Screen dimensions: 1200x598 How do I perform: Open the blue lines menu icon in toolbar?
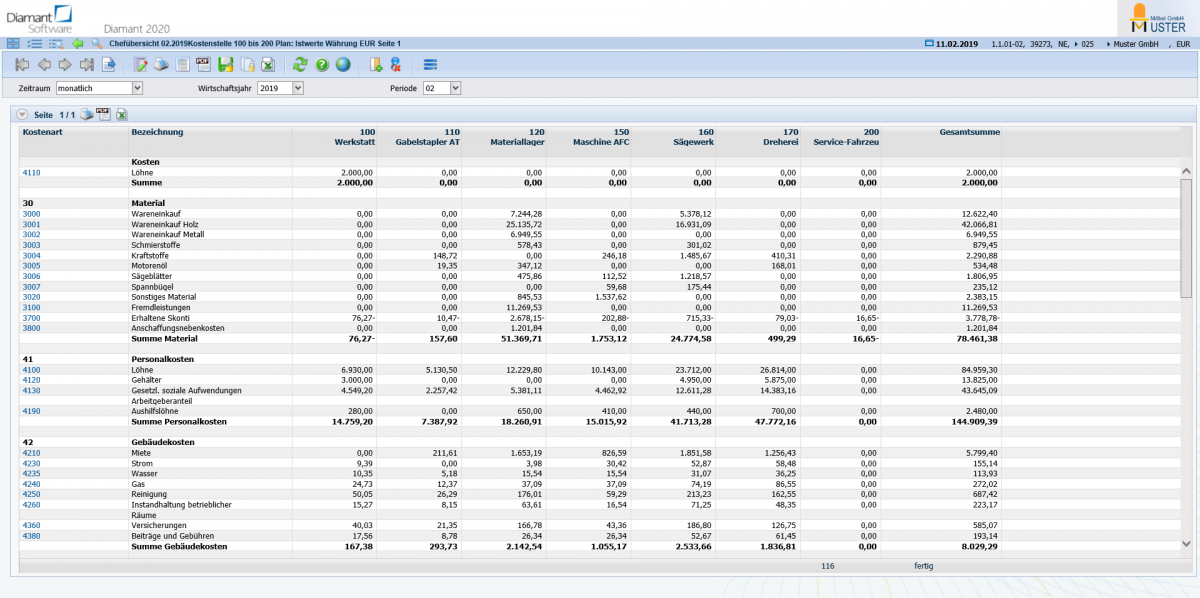point(430,65)
